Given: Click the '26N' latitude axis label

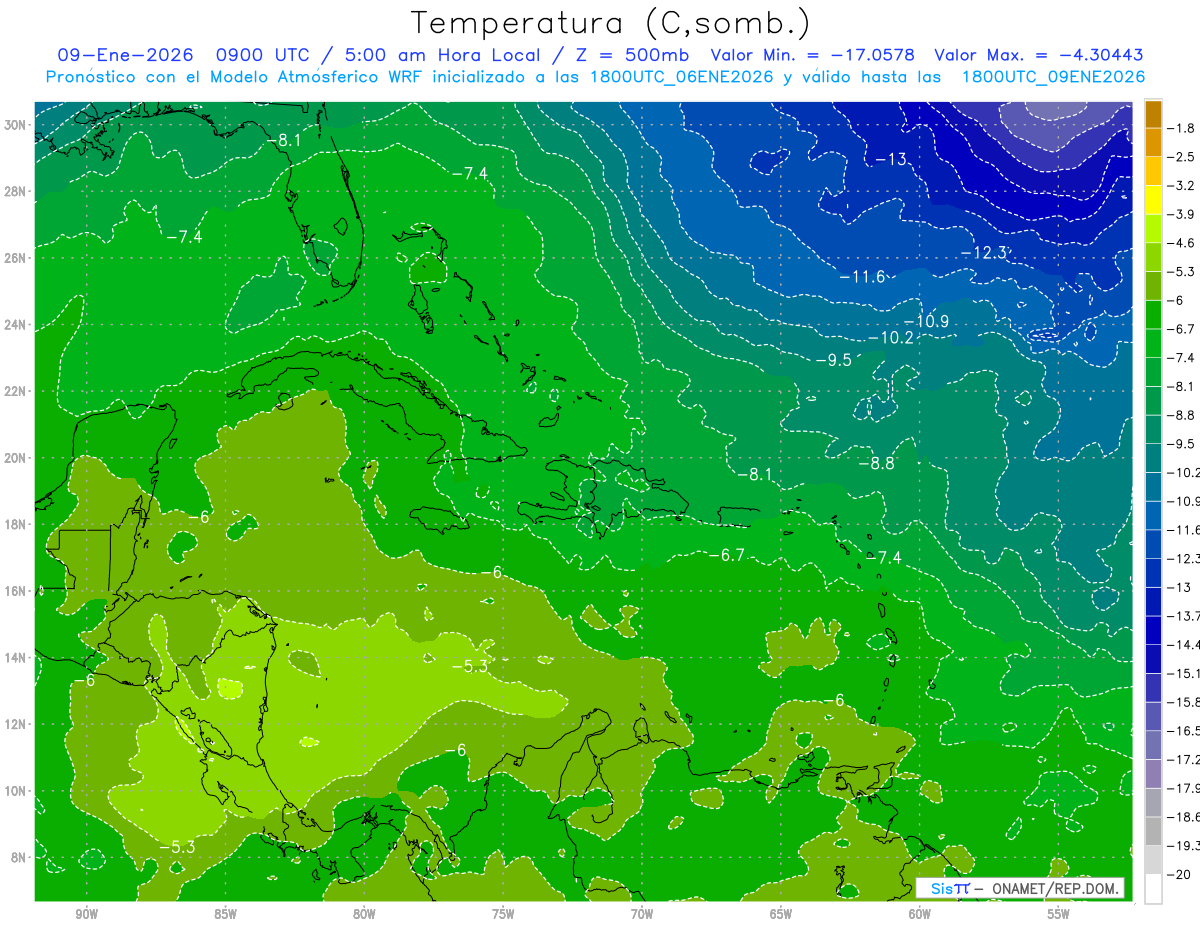Looking at the screenshot, I should (x=17, y=258).
